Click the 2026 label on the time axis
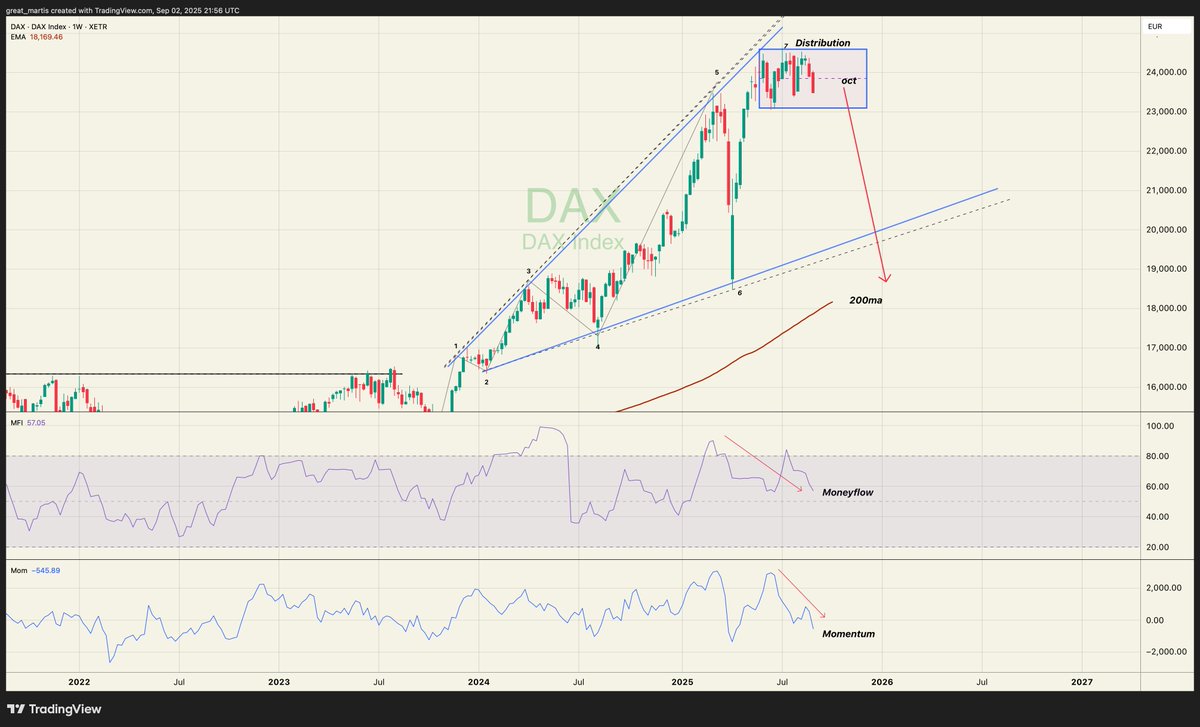Viewport: 1200px width, 727px height. pyautogui.click(x=881, y=682)
